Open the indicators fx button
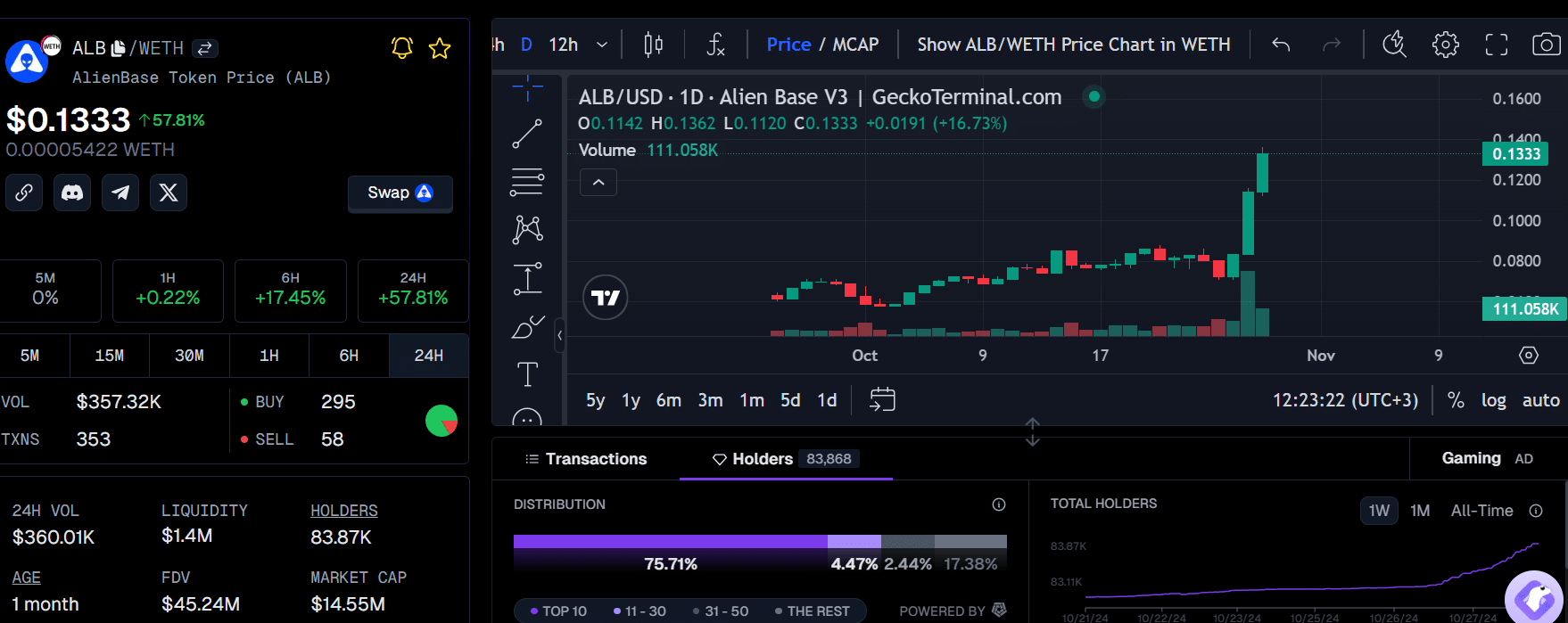Viewport: 1568px width, 623px height. click(x=715, y=45)
